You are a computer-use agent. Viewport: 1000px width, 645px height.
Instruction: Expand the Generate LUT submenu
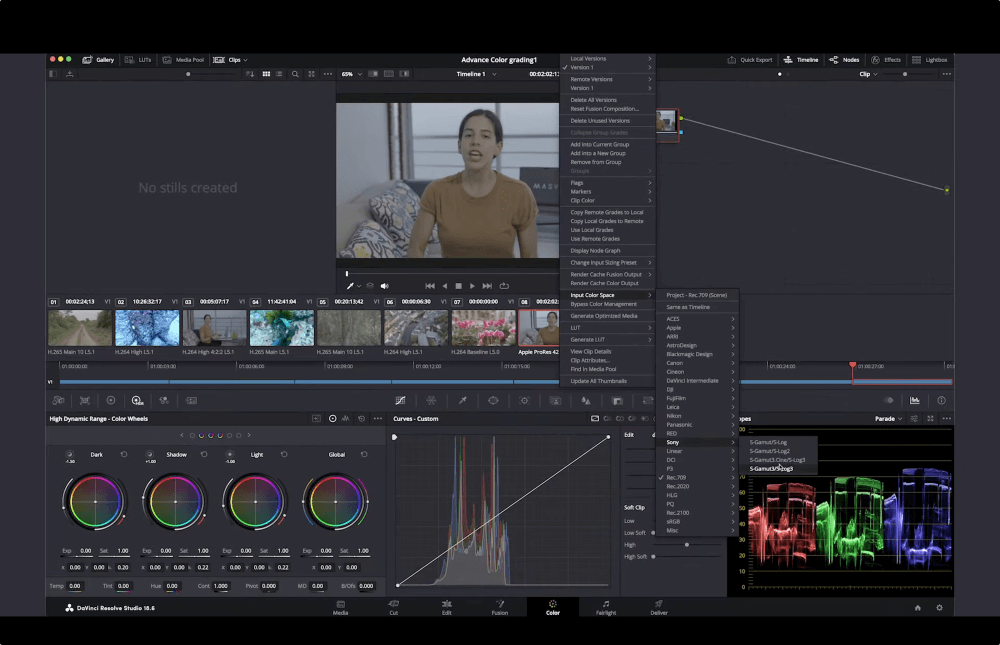pos(608,339)
